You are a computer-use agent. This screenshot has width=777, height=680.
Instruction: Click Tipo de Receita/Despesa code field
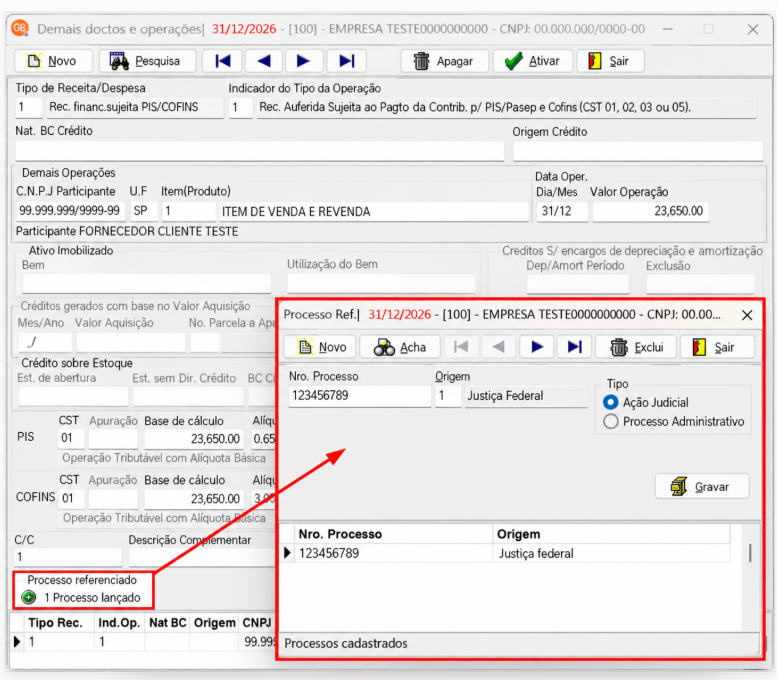click(x=29, y=107)
